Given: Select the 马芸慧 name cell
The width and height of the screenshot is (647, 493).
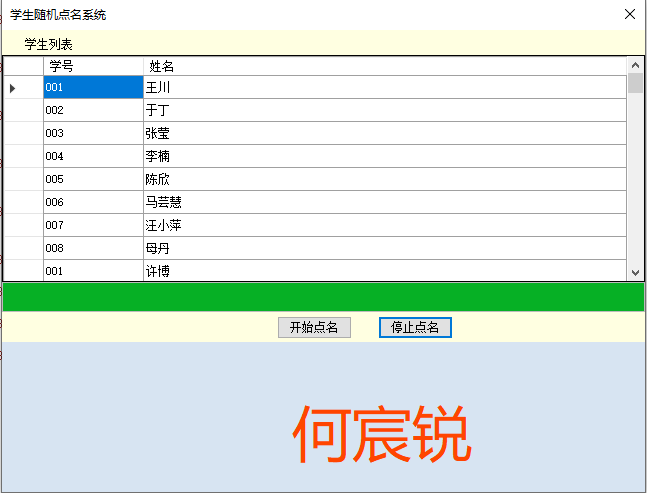Looking at the screenshot, I should coord(385,202).
